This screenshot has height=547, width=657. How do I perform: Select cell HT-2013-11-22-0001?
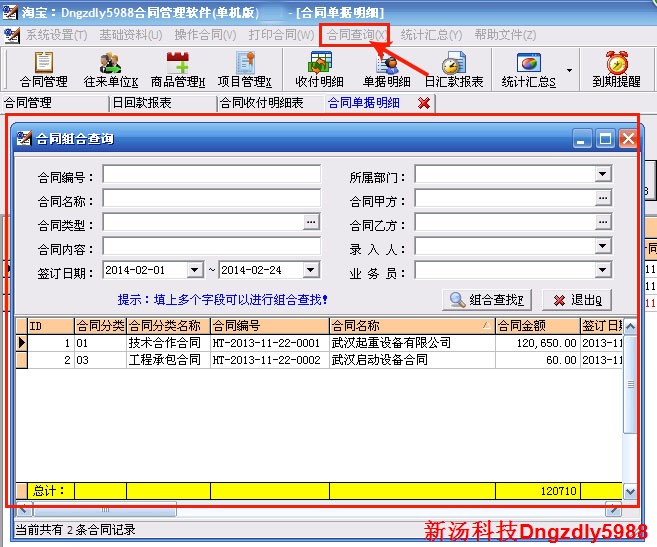point(269,343)
